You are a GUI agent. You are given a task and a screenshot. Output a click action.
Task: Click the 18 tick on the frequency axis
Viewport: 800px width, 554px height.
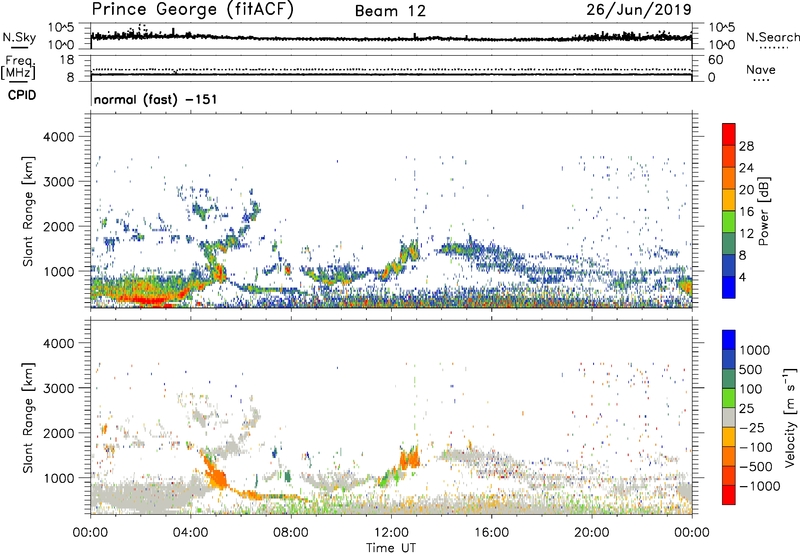pyautogui.click(x=67, y=60)
